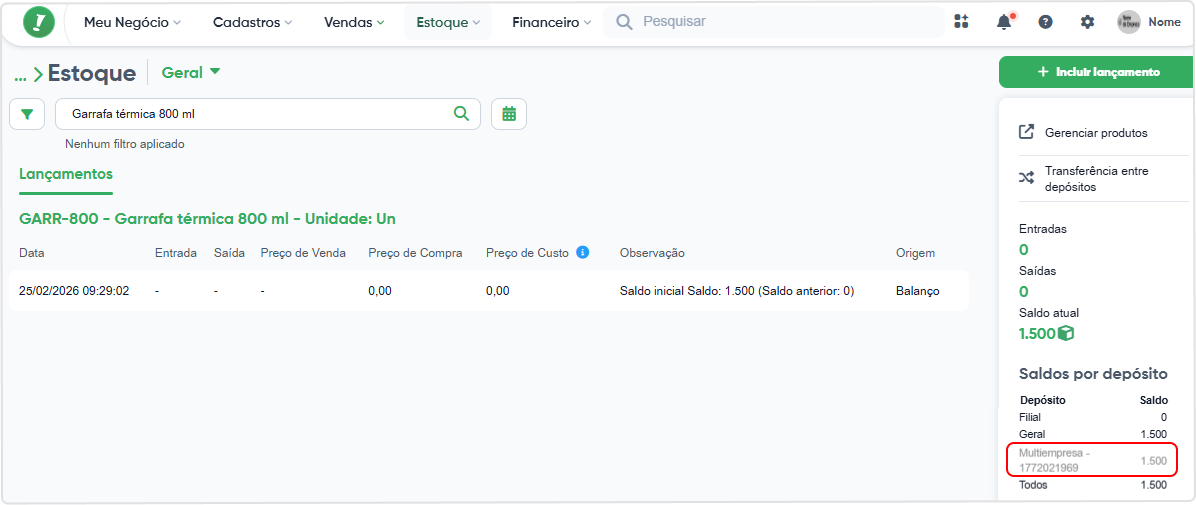
Task: Expand the Financeiro menu
Action: click(x=551, y=23)
